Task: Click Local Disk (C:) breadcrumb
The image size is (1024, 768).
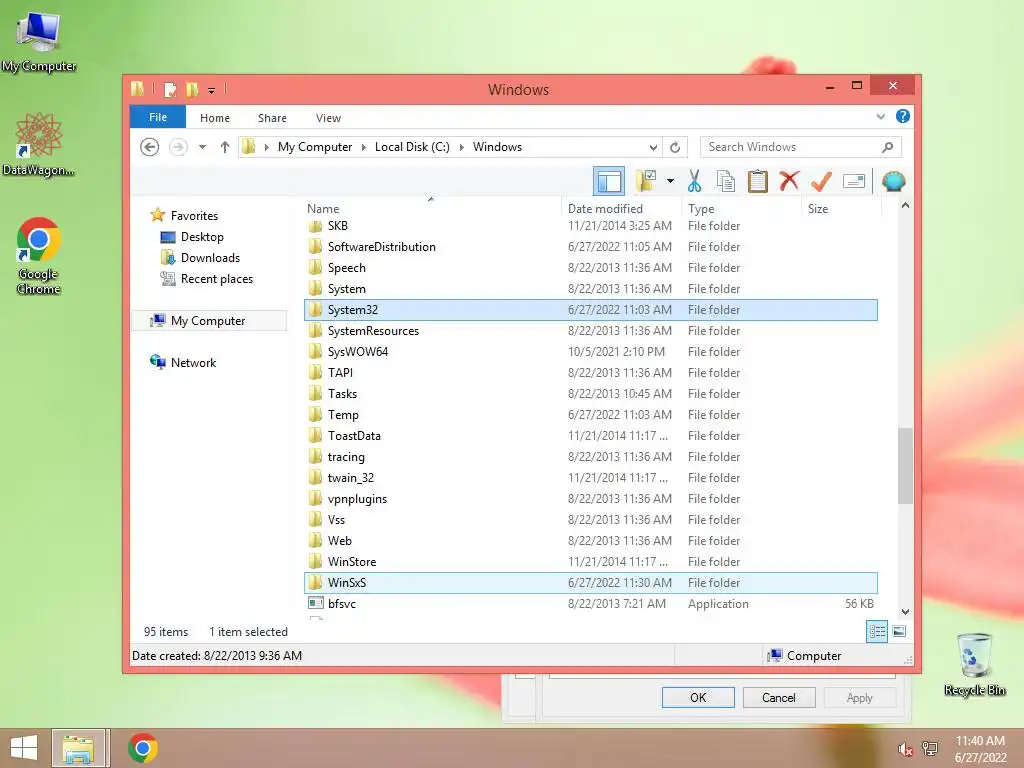Action: click(x=412, y=147)
